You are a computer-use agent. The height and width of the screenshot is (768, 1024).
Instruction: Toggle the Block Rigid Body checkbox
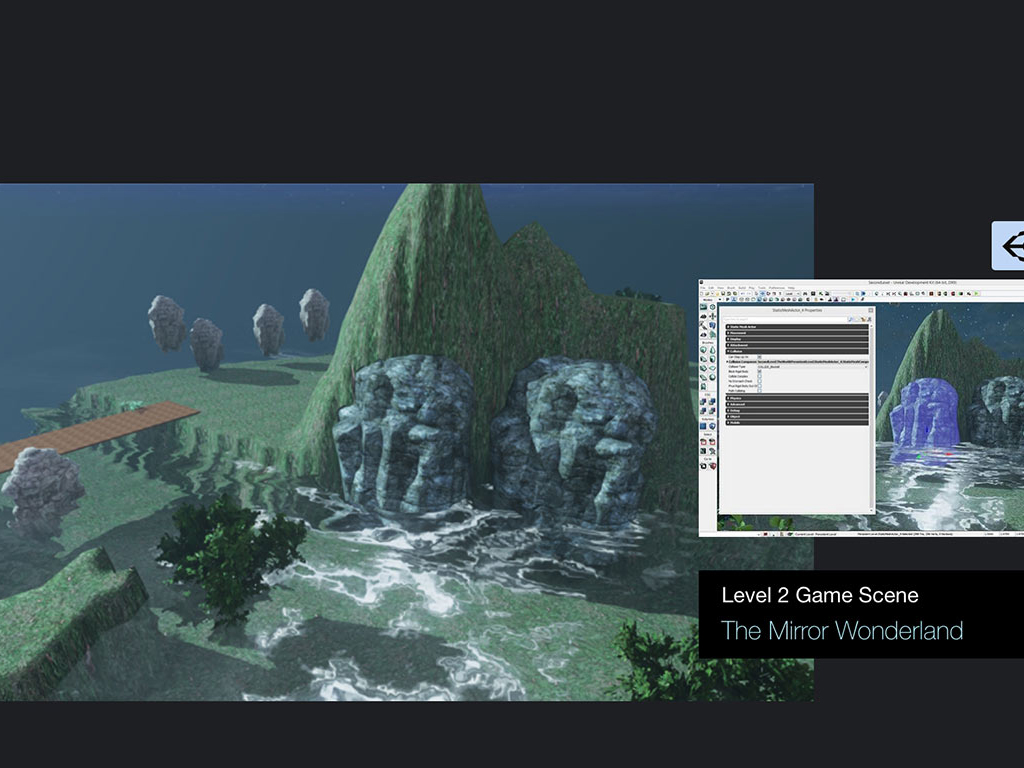759,372
